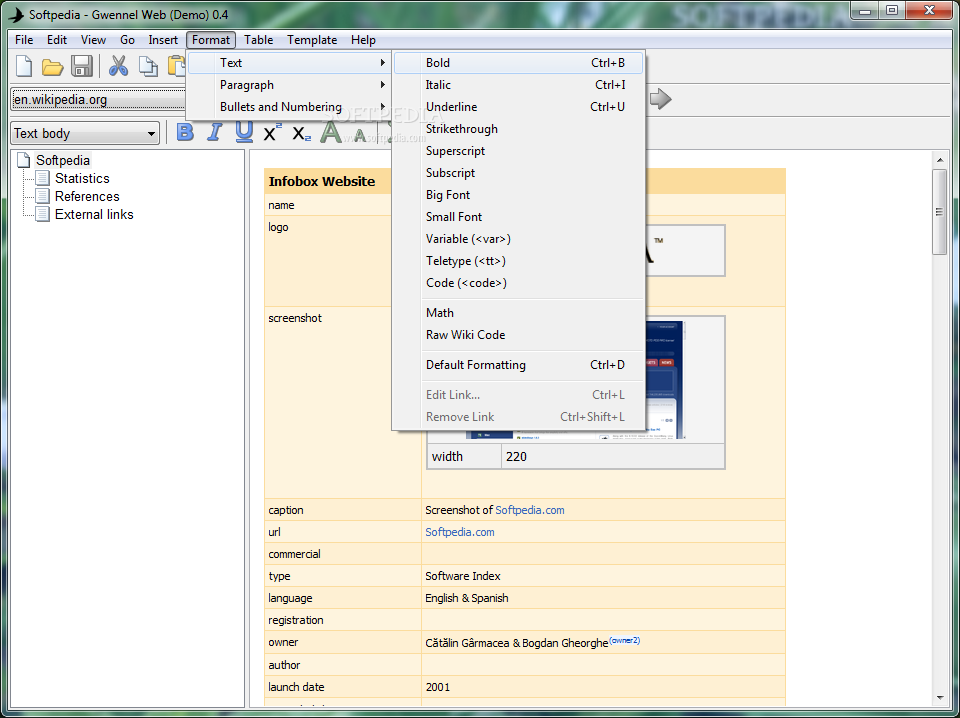Open the Insert menu
The image size is (960, 718).
(x=163, y=40)
